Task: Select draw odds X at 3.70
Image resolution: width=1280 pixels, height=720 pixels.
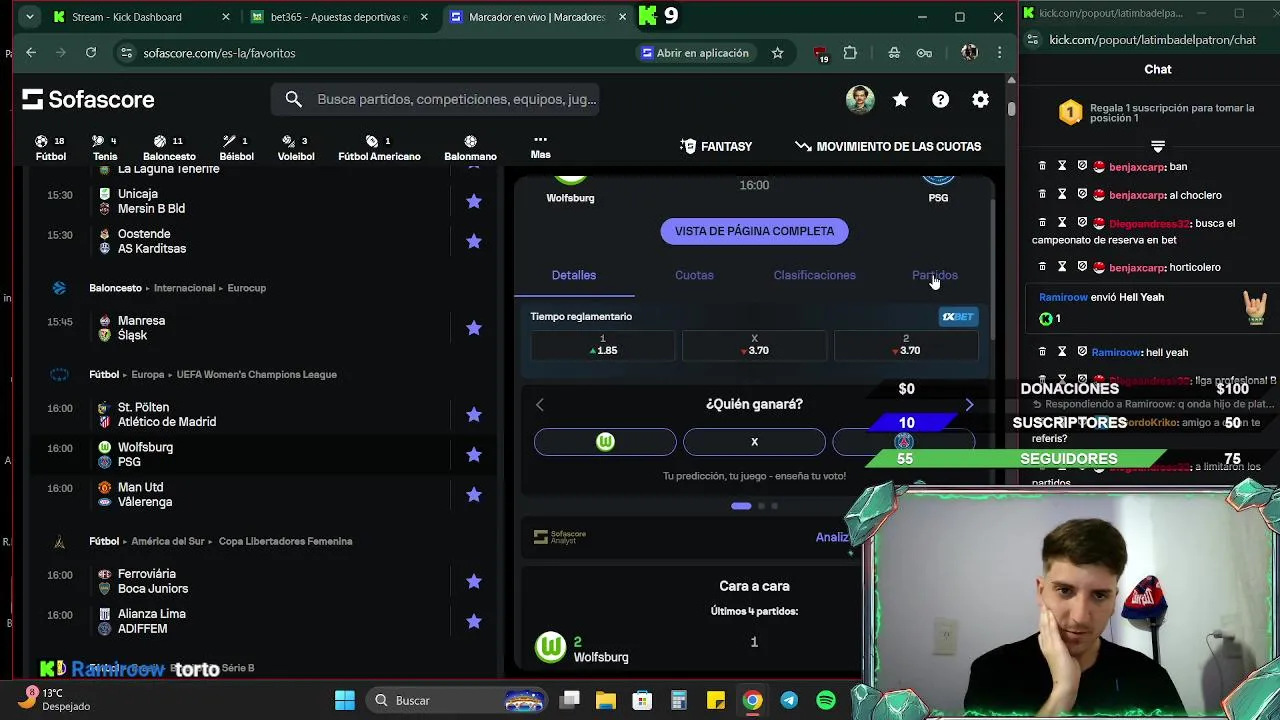Action: (x=754, y=345)
